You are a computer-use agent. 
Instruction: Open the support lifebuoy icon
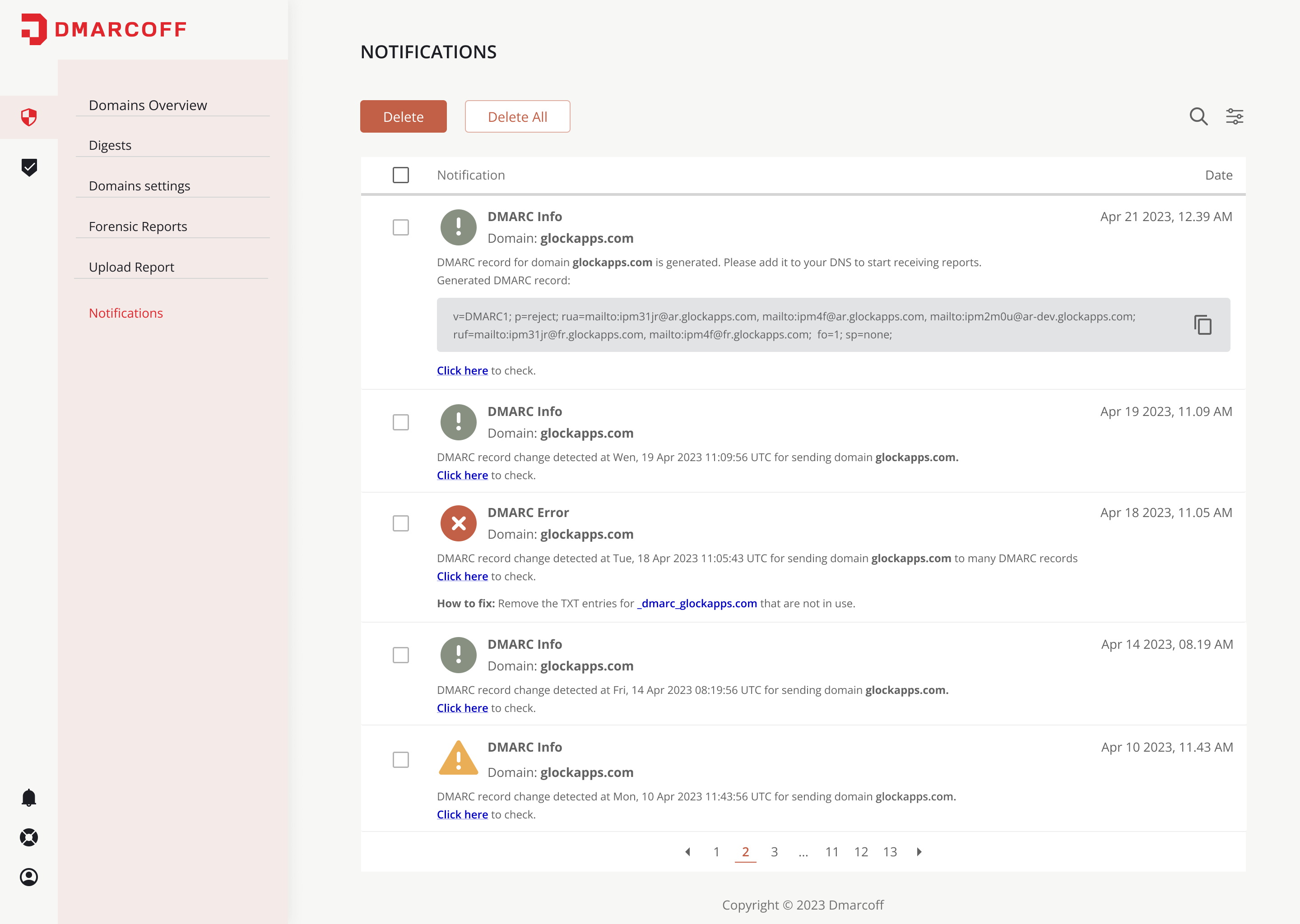28,837
